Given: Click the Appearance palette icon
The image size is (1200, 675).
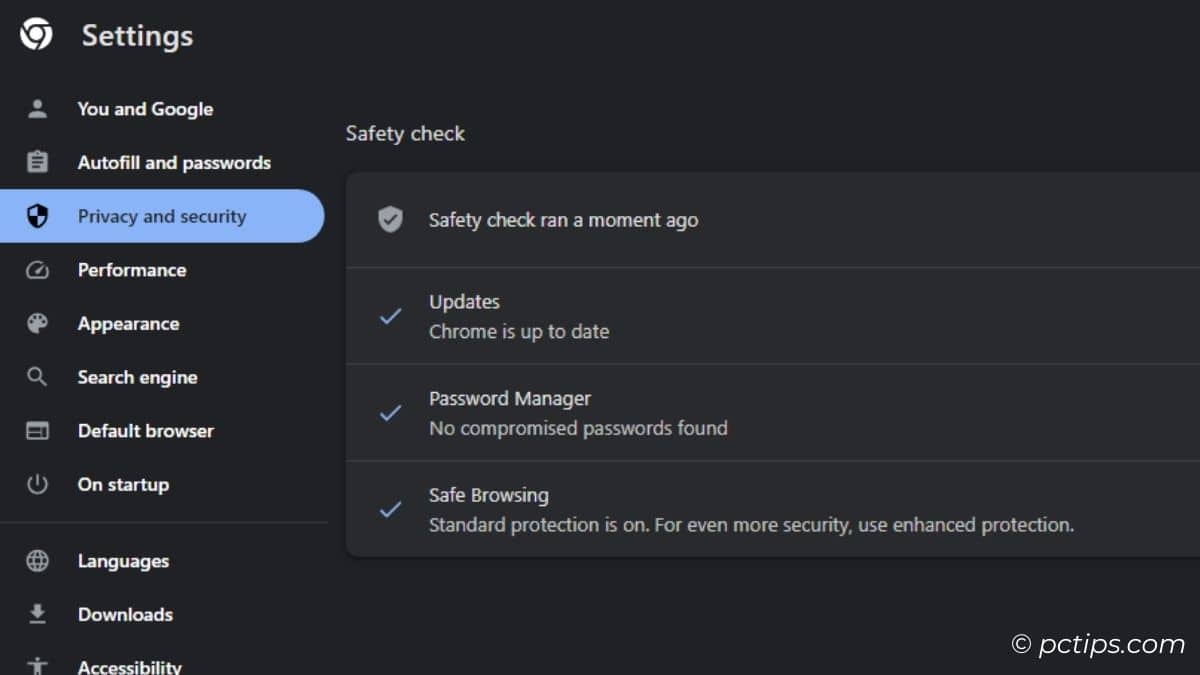Looking at the screenshot, I should (x=37, y=323).
